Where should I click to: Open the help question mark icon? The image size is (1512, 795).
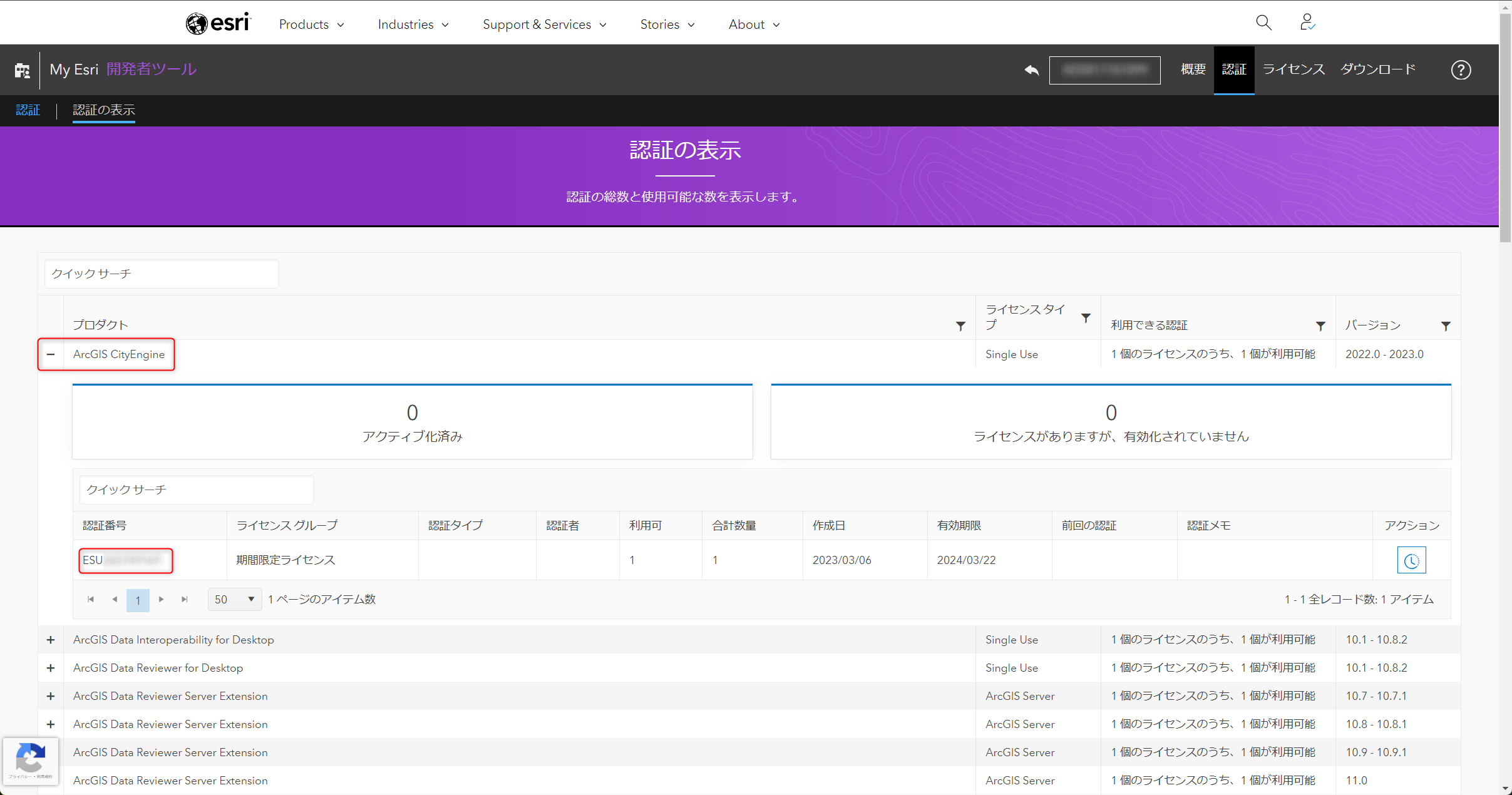[x=1461, y=69]
